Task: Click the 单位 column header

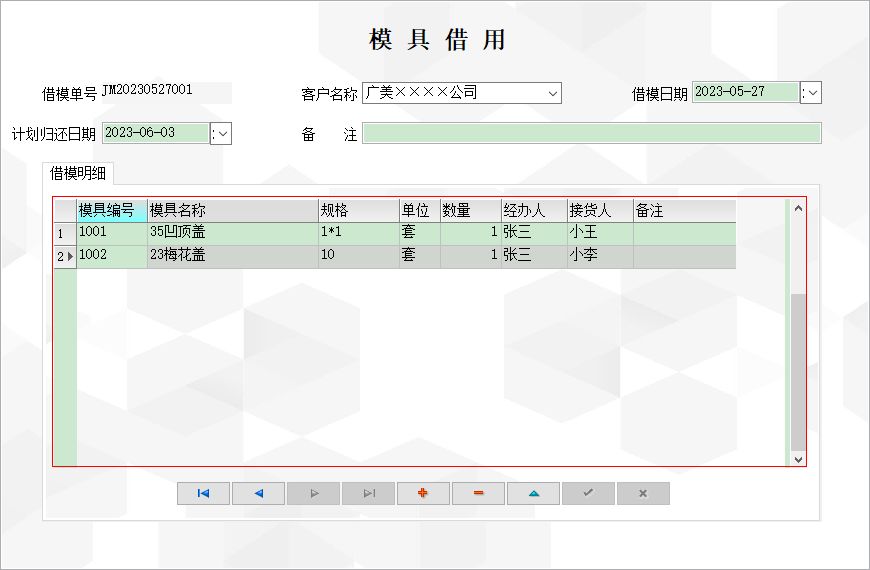Action: click(419, 211)
